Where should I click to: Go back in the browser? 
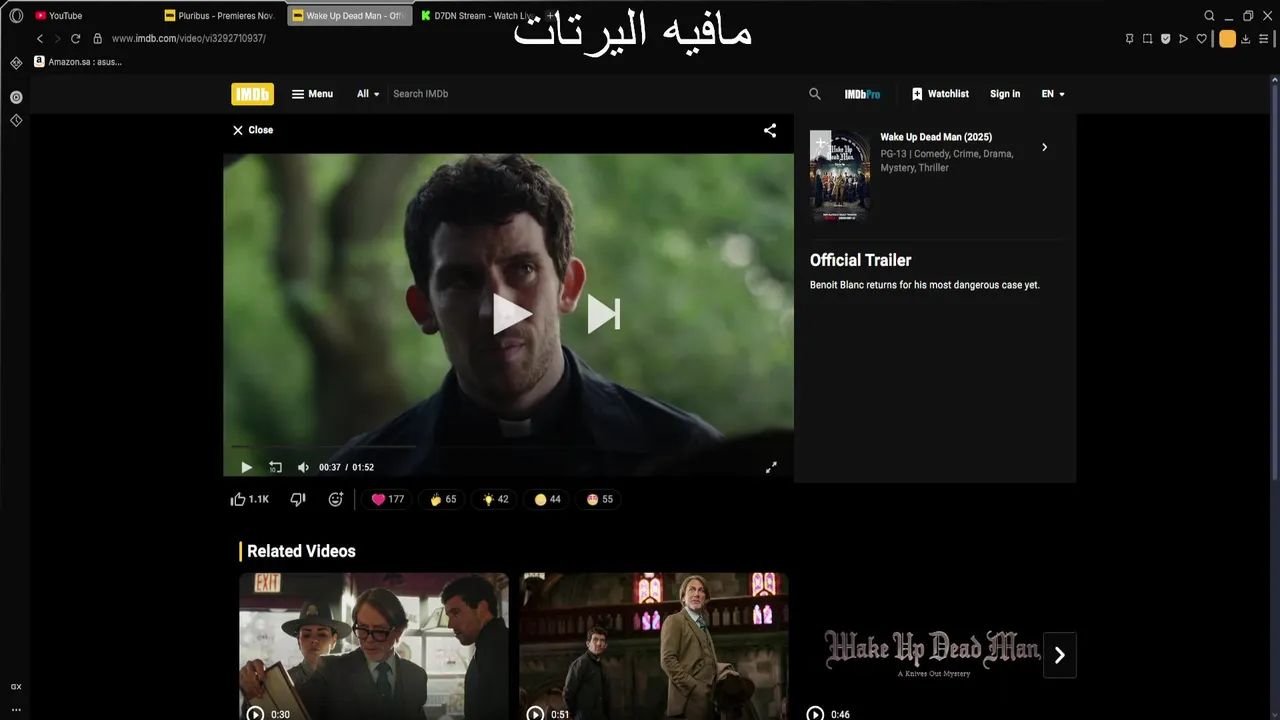[x=40, y=39]
